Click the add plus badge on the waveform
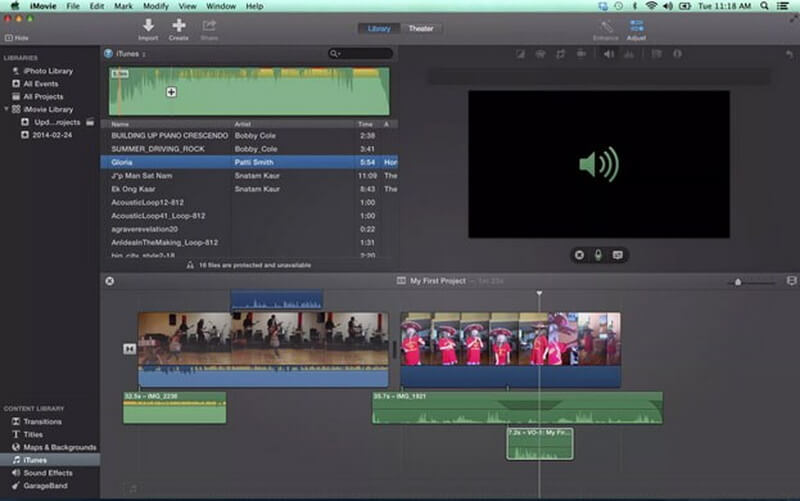Screen dimensions: 800x501 [x=171, y=92]
